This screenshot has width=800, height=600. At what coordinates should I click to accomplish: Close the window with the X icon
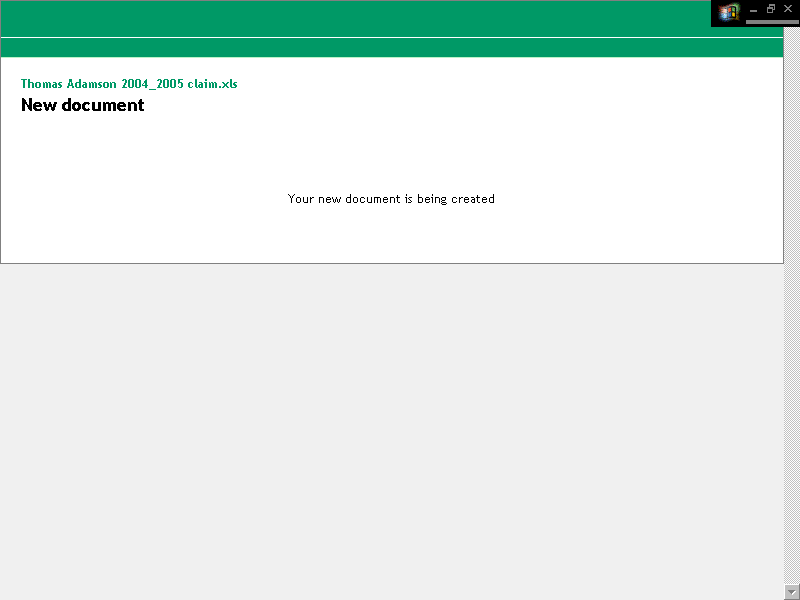pos(787,9)
